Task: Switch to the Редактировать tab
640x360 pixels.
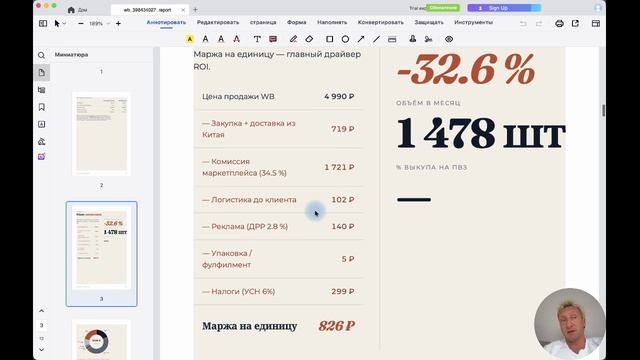Action: [x=218, y=22]
